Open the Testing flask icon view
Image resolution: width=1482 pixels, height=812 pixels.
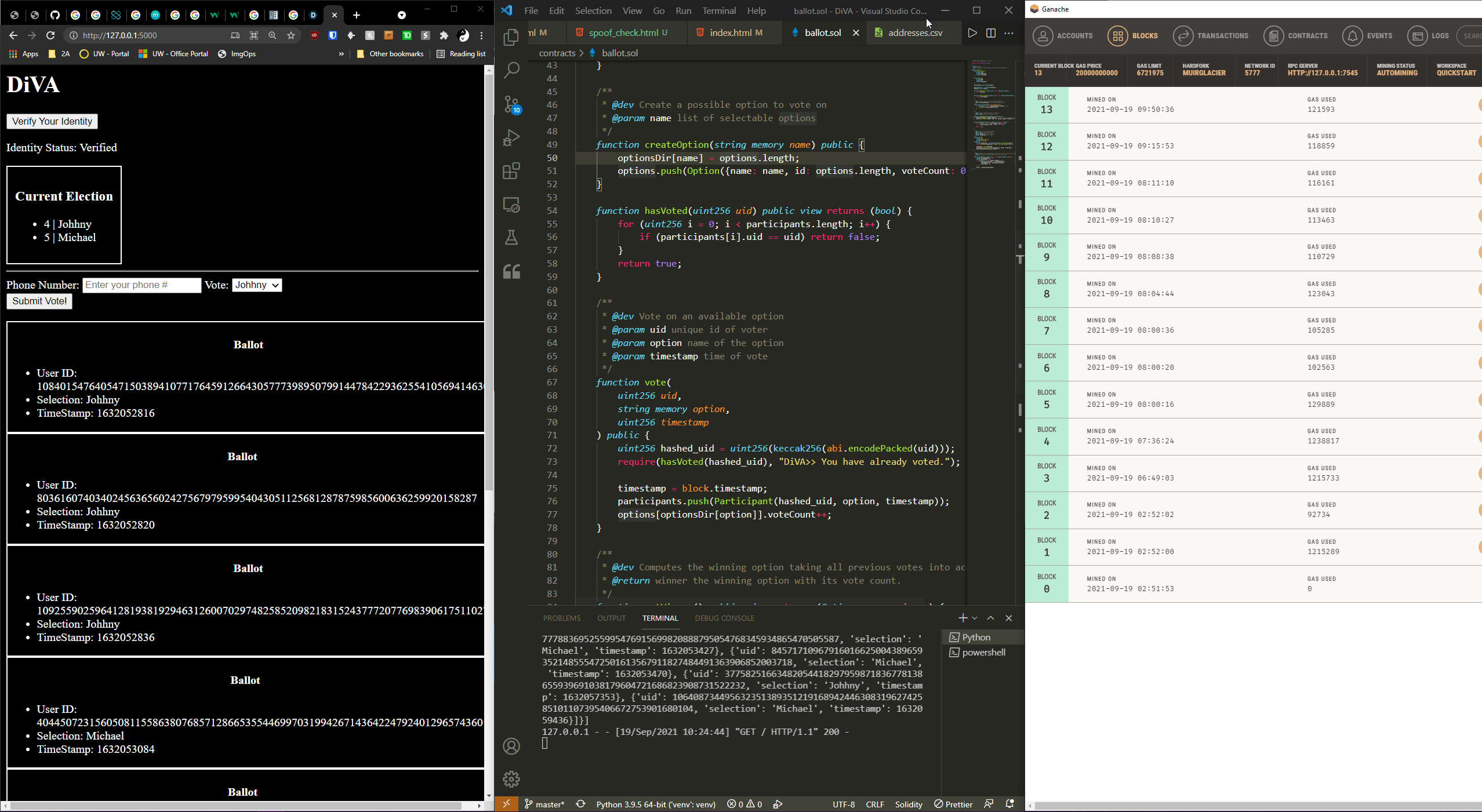pos(511,238)
